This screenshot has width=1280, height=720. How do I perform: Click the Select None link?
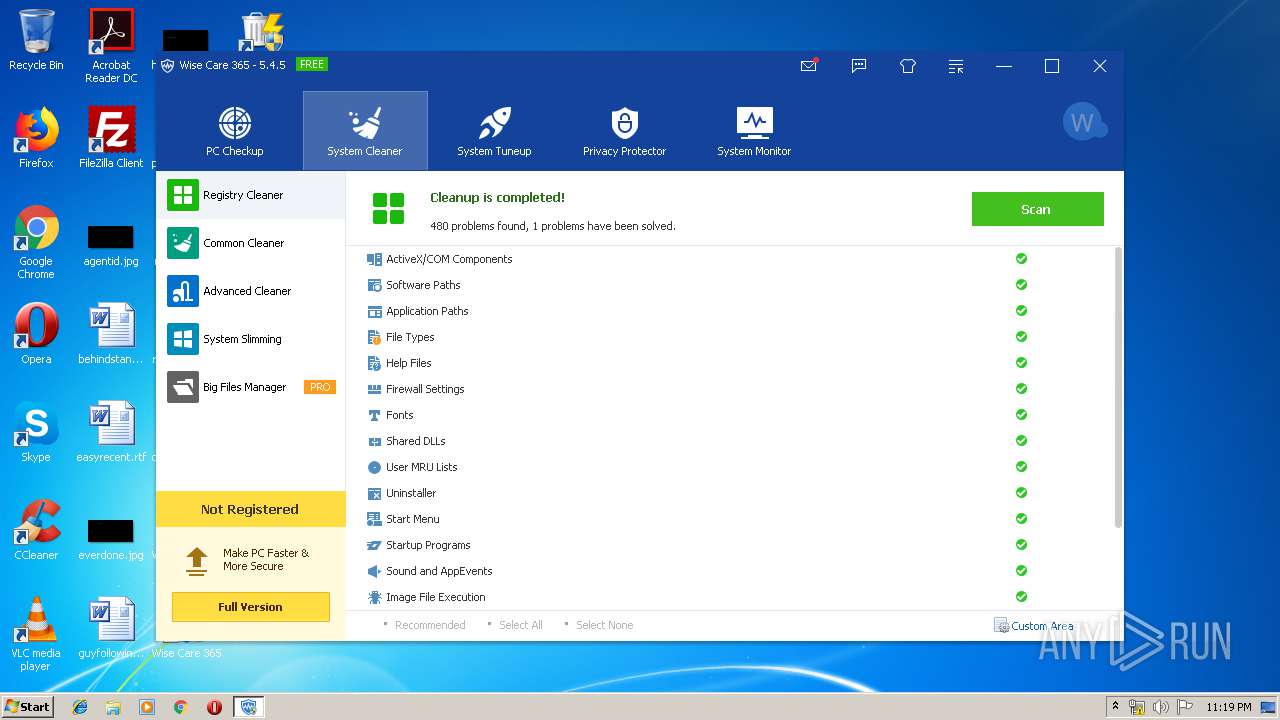point(604,625)
